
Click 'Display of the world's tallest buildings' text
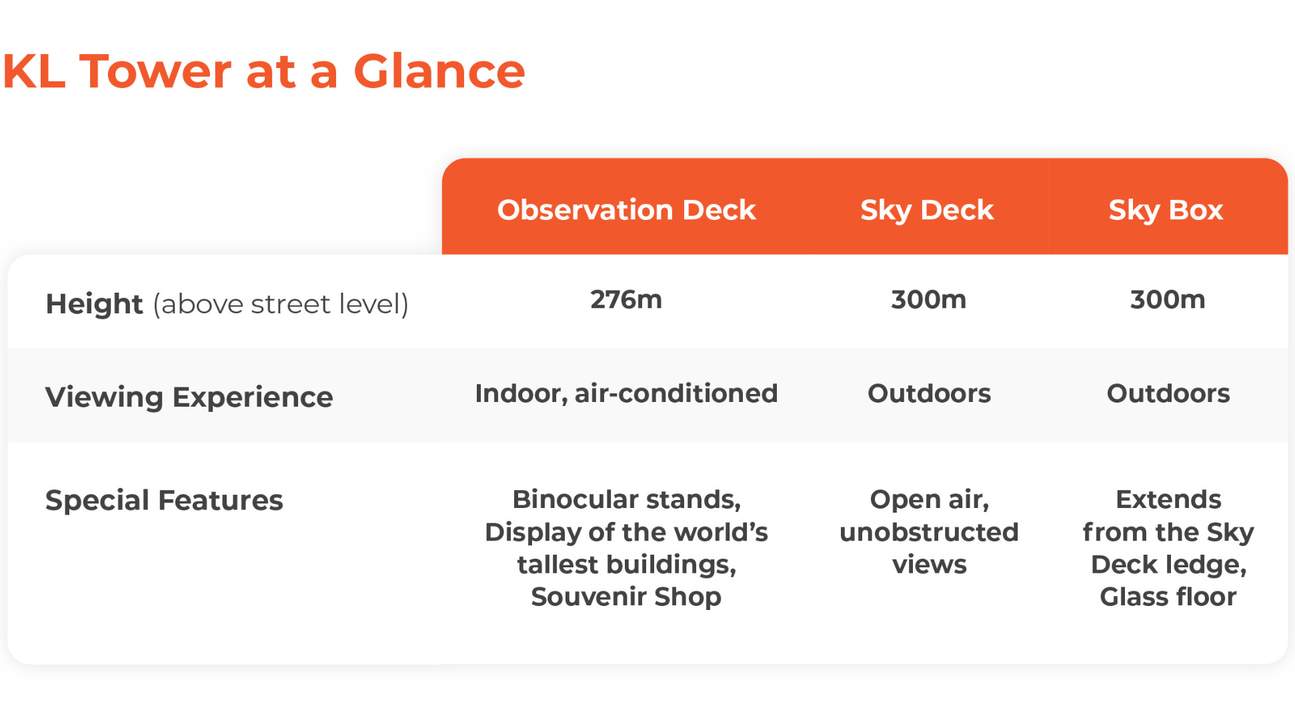coord(626,548)
